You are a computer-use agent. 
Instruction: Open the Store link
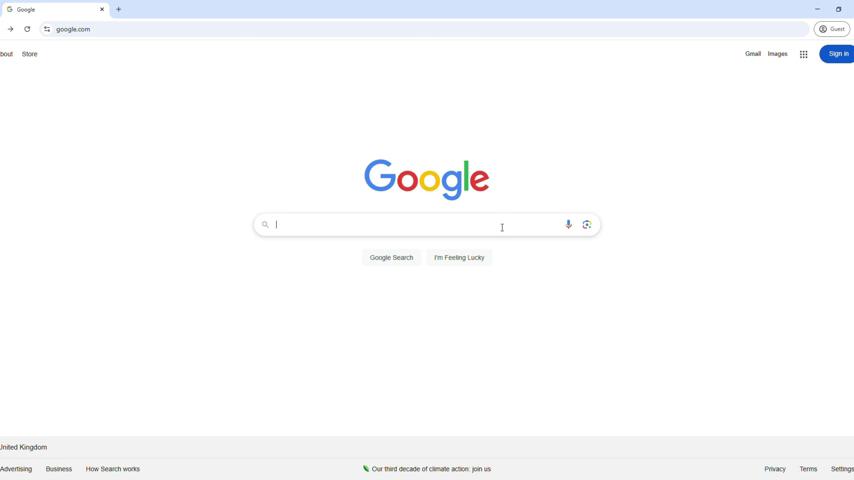pos(29,54)
